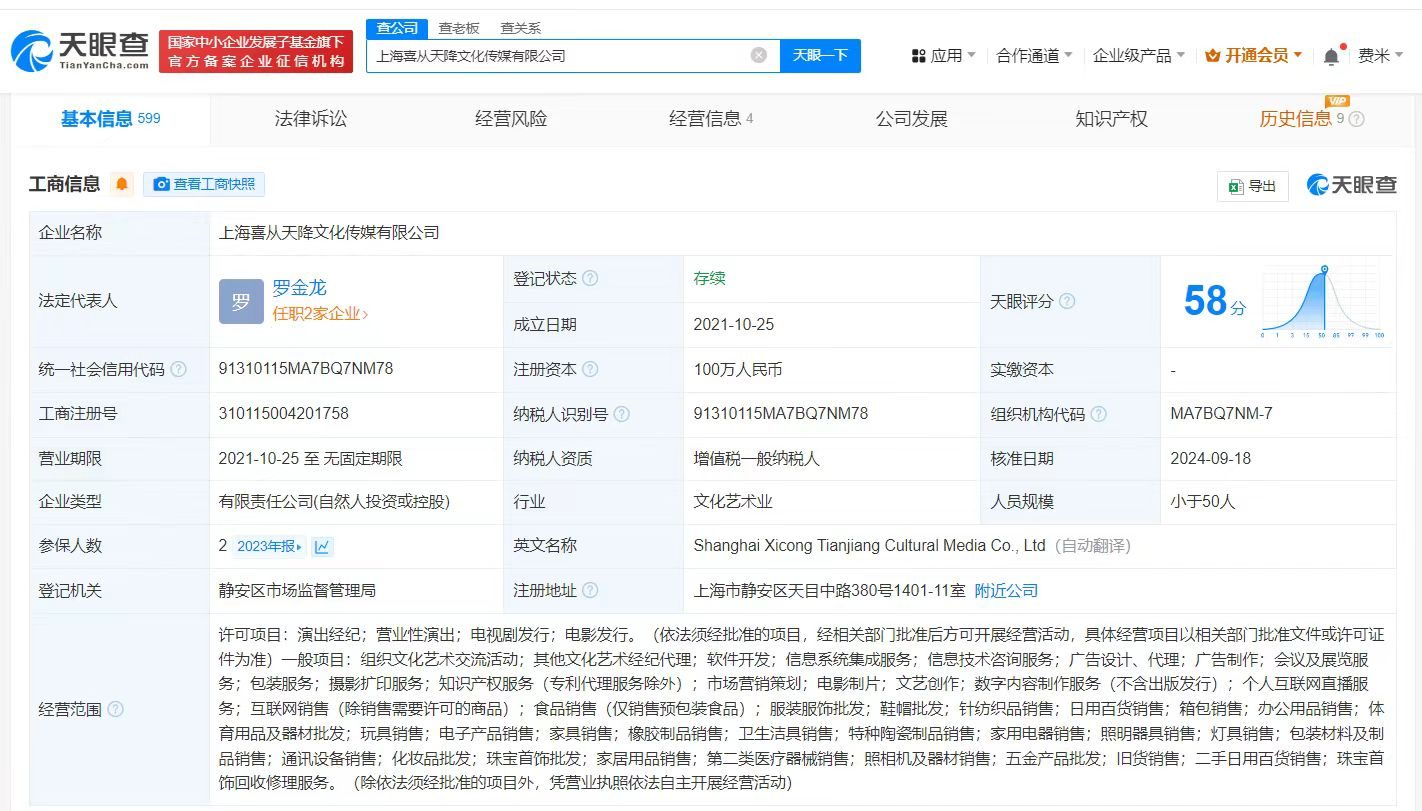1422x811 pixels.
Task: Click the 应用 grid icon in top navigation
Action: (x=917, y=54)
